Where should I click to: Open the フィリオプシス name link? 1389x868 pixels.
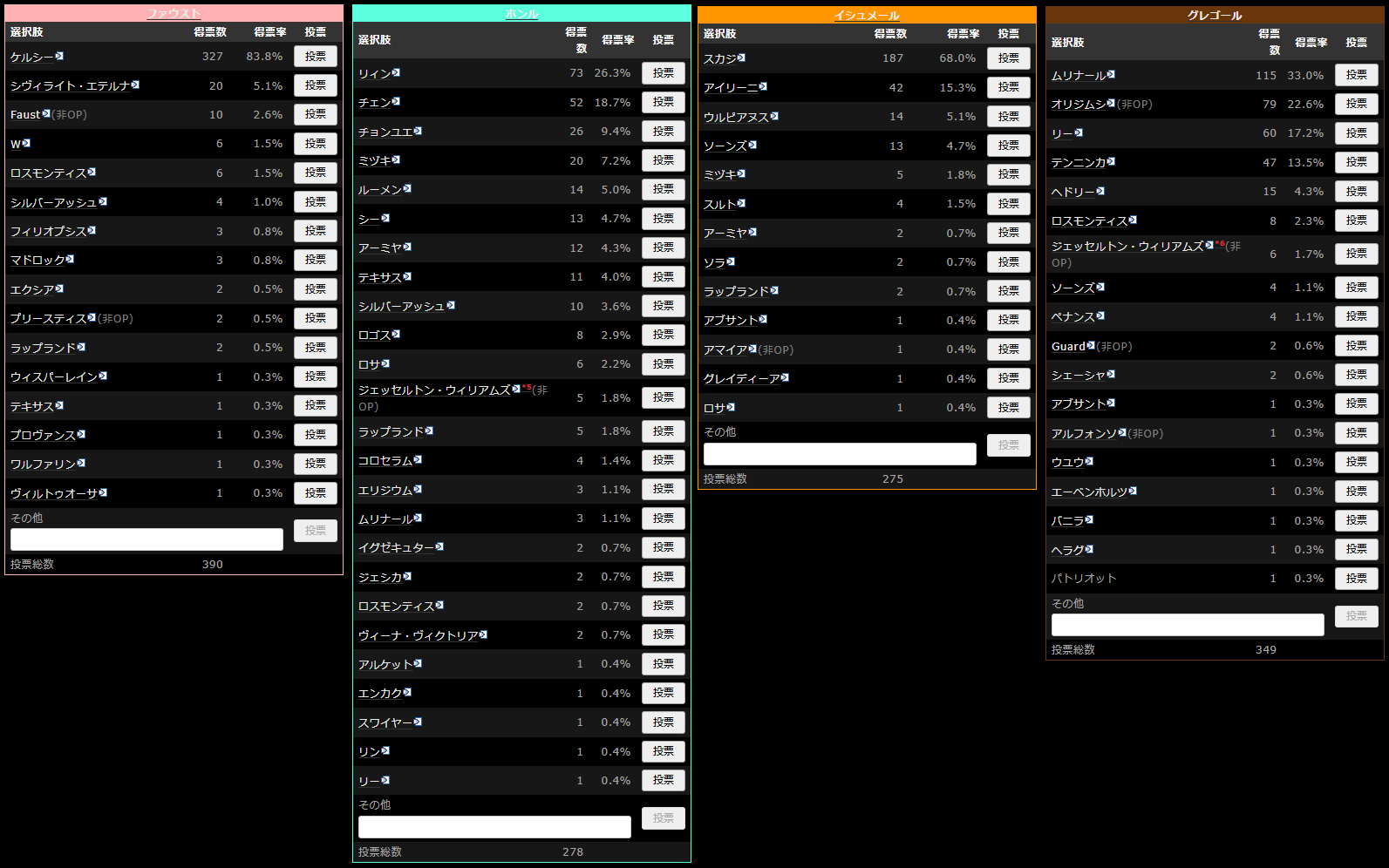(x=48, y=231)
